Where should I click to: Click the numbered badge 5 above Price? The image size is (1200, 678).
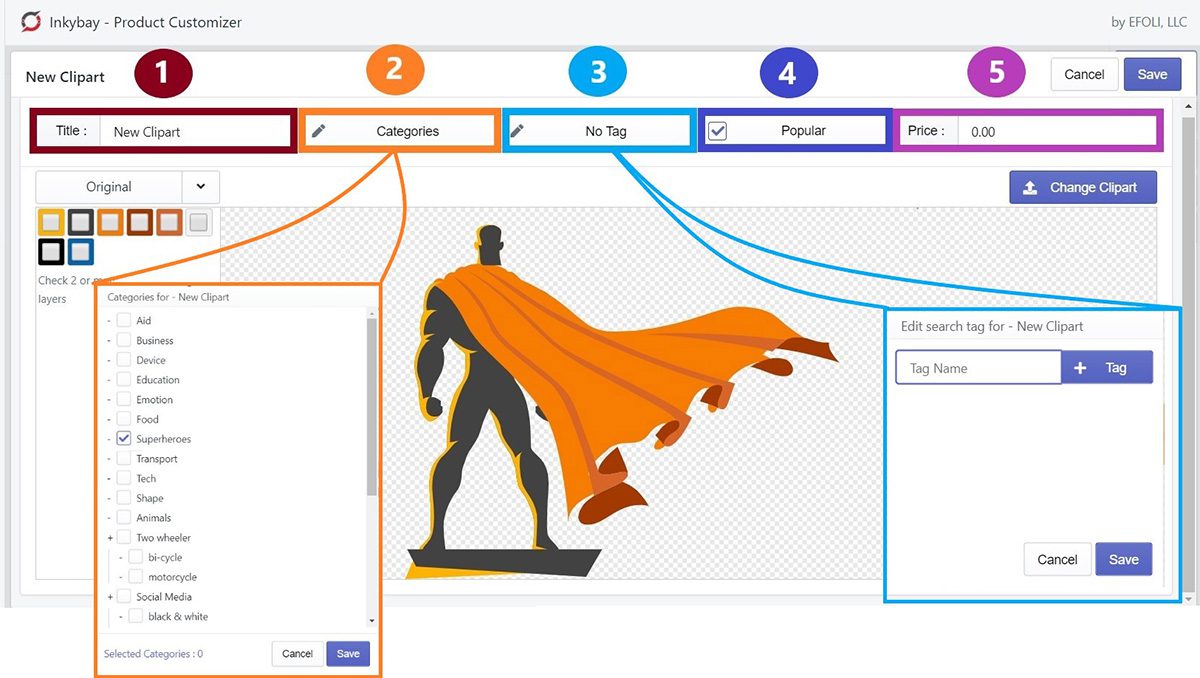pyautogui.click(x=995, y=72)
